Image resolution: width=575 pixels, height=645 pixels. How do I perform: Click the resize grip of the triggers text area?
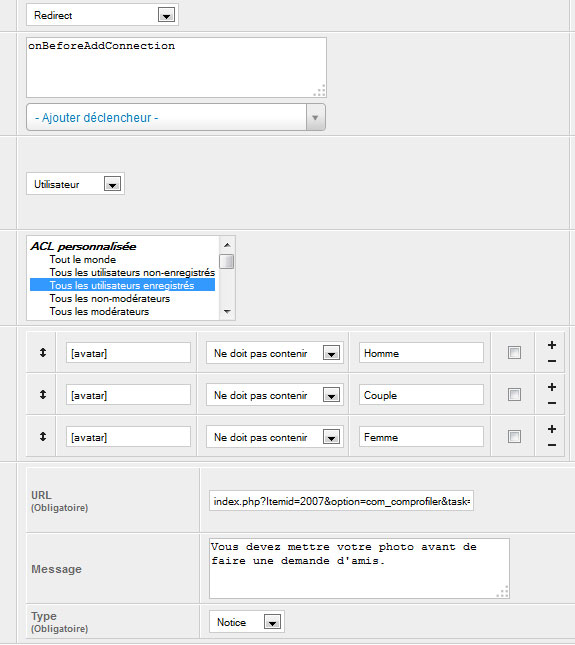(320, 90)
